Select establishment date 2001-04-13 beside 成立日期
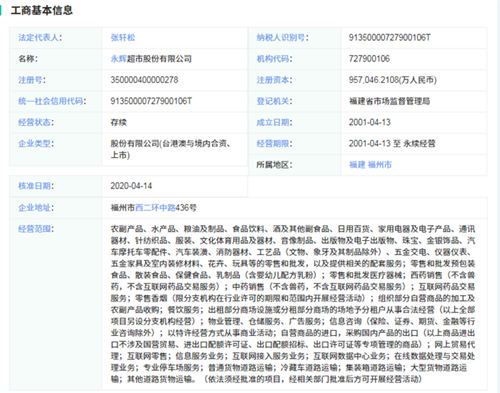The image size is (500, 393). [x=370, y=122]
